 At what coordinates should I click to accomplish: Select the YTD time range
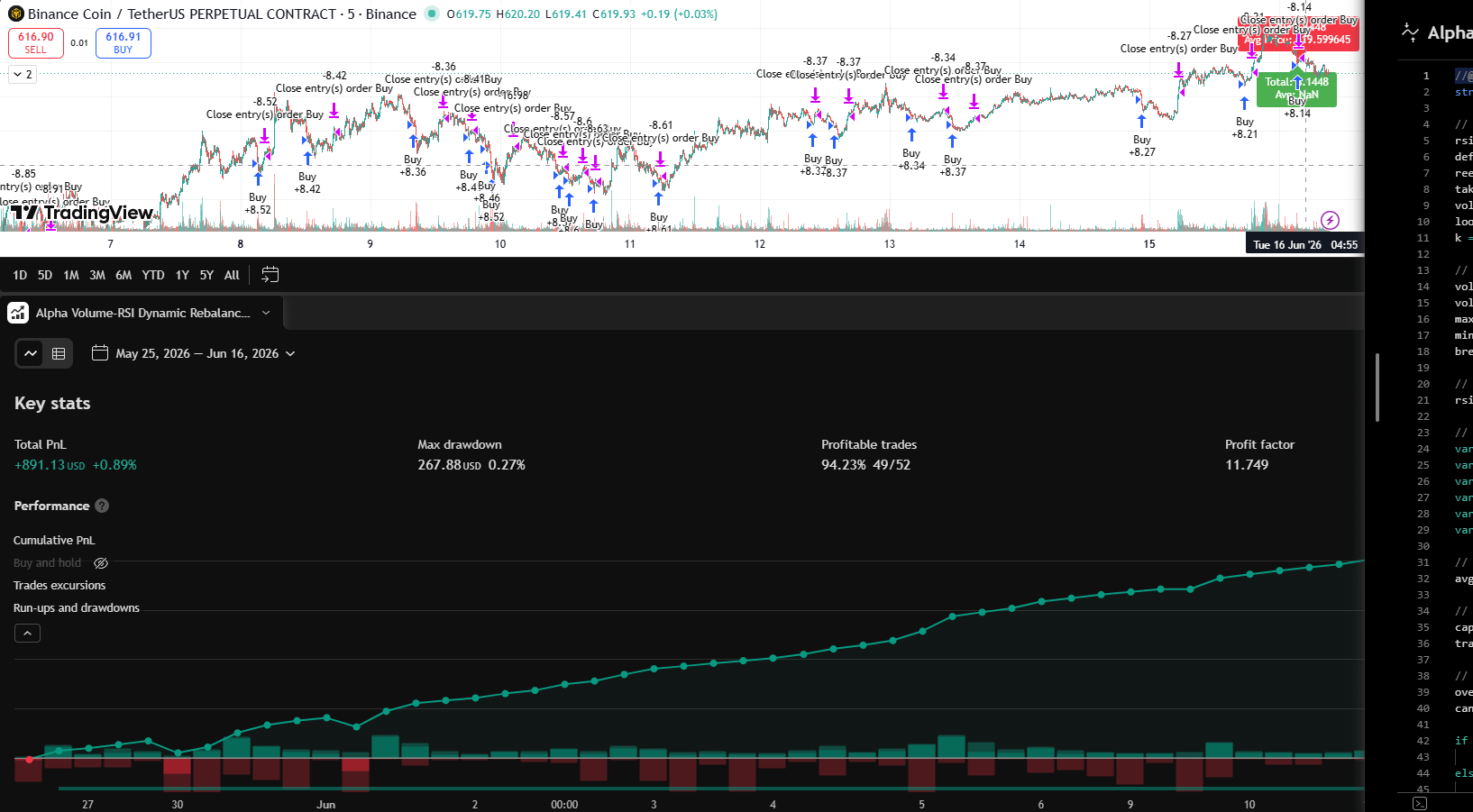153,275
